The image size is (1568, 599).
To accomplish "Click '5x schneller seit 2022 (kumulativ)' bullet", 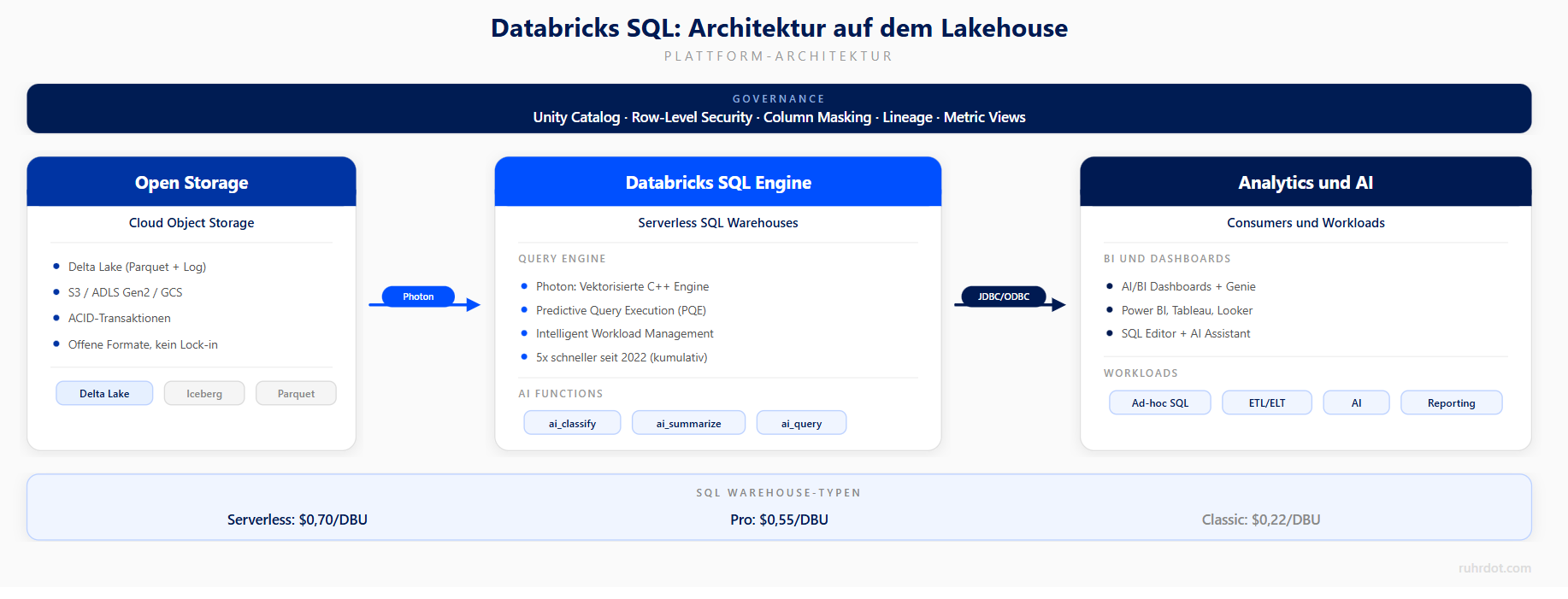I will (622, 357).
